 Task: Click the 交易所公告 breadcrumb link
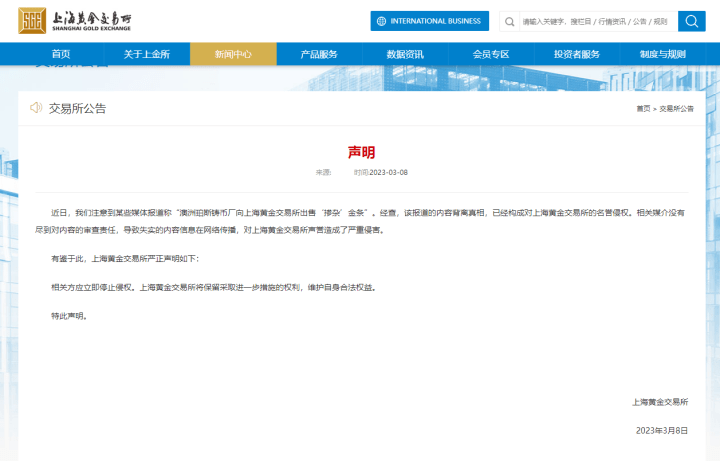click(676, 108)
